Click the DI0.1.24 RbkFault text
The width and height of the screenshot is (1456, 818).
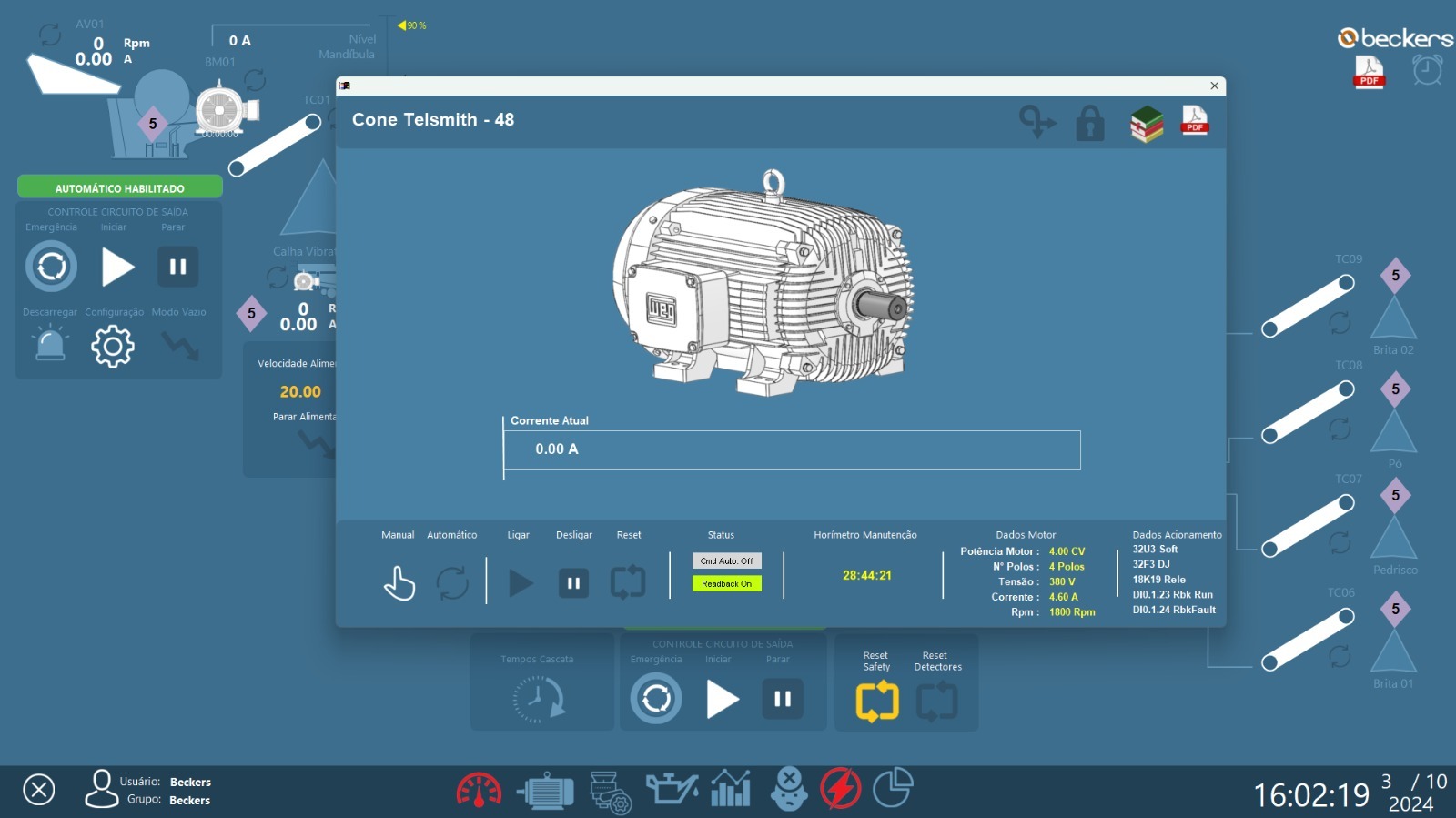tap(1174, 610)
